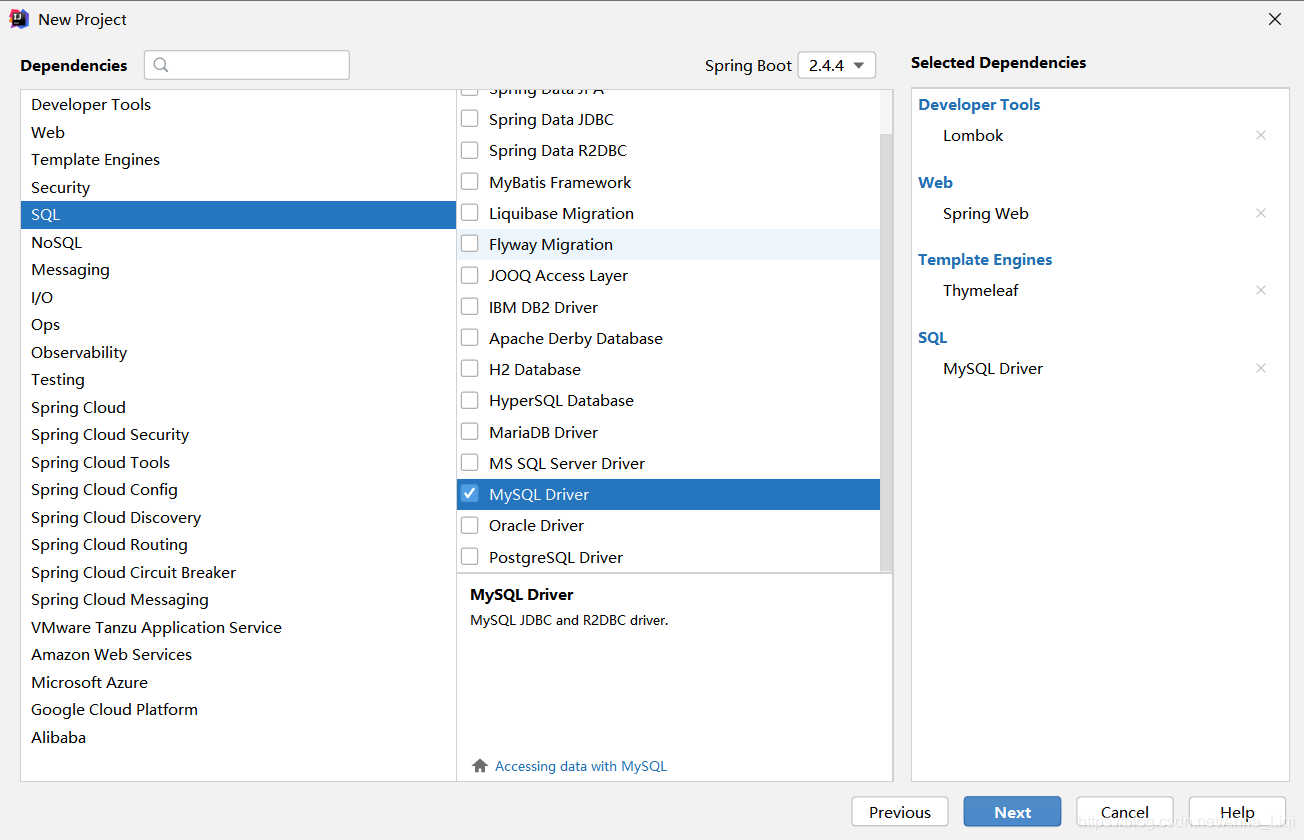This screenshot has width=1304, height=840.
Task: Enable PostgreSQL Driver checkbox
Action: (469, 557)
